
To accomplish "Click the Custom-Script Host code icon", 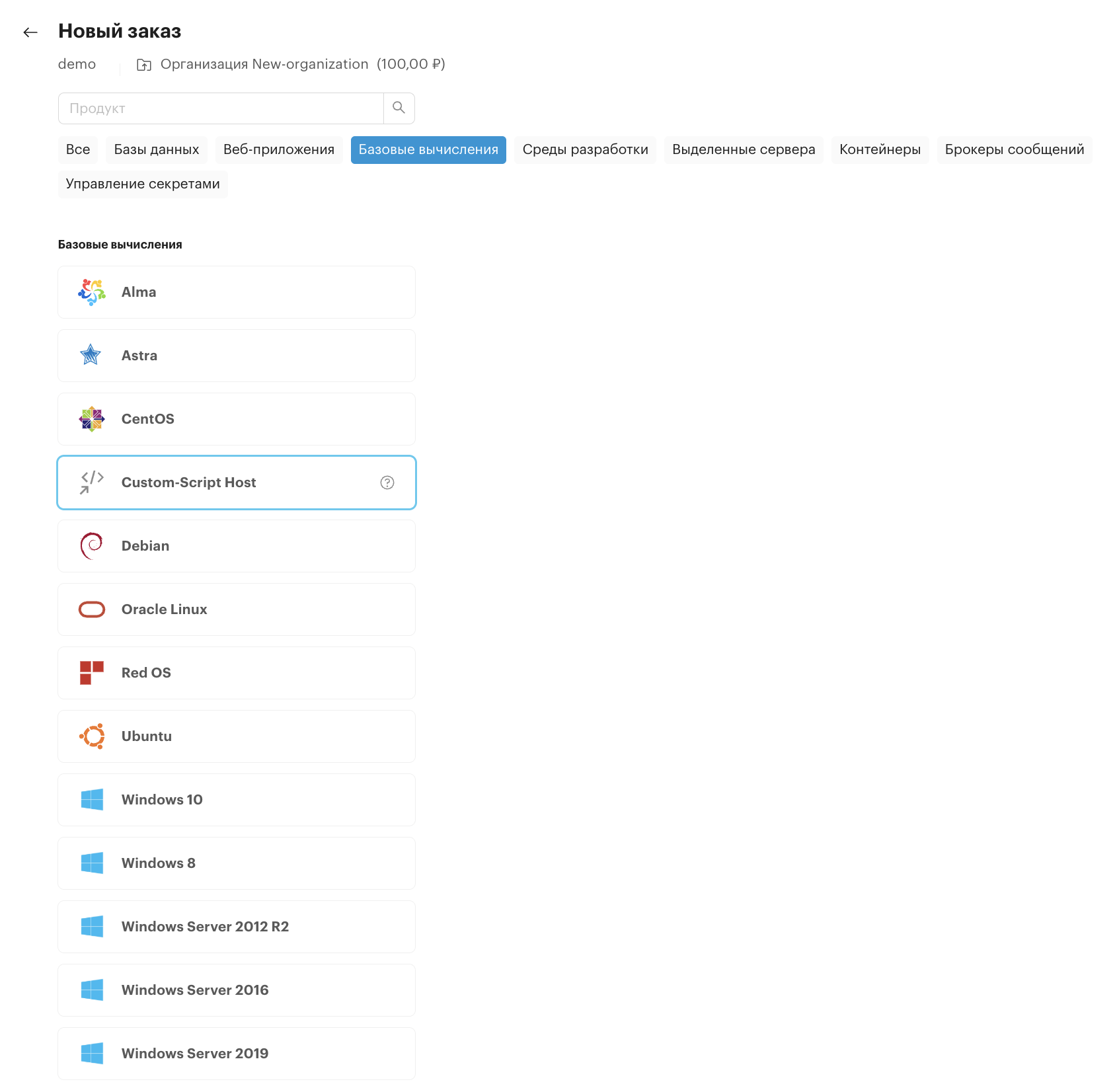I will pyautogui.click(x=92, y=483).
